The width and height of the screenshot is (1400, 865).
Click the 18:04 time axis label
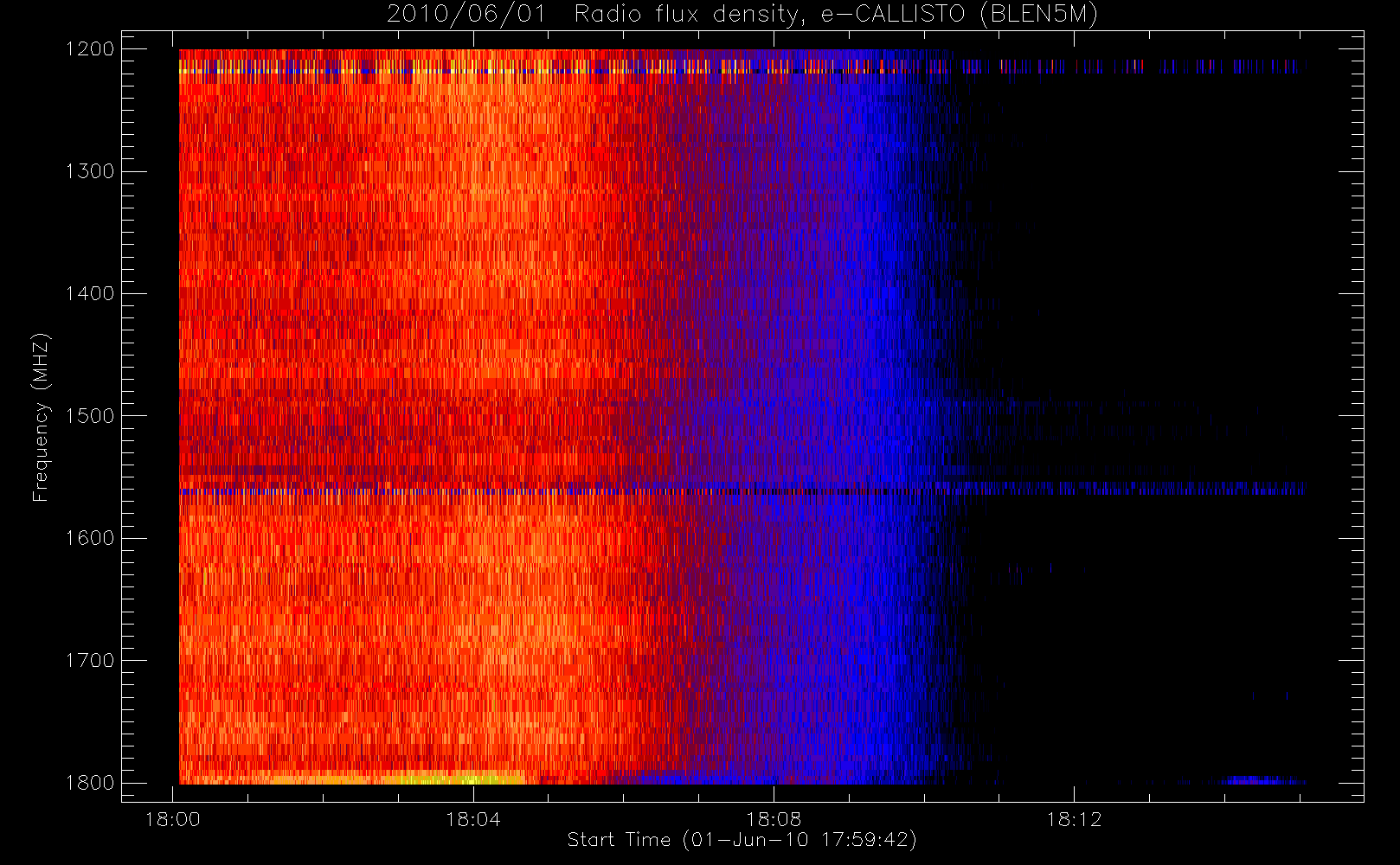tap(473, 819)
